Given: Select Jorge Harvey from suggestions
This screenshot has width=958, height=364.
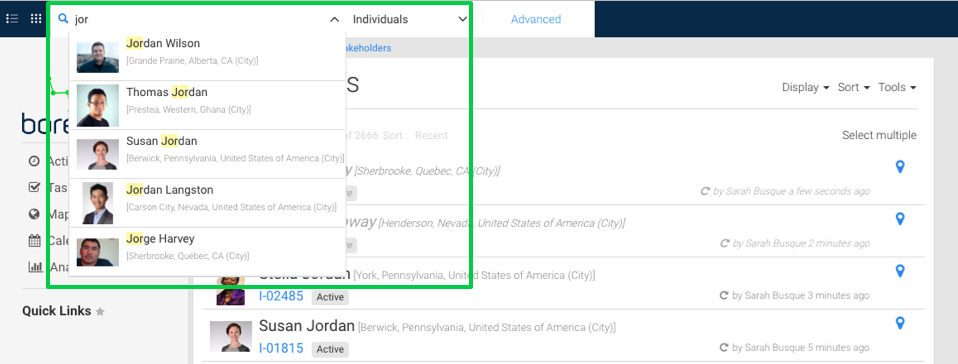Looking at the screenshot, I should 207,252.
